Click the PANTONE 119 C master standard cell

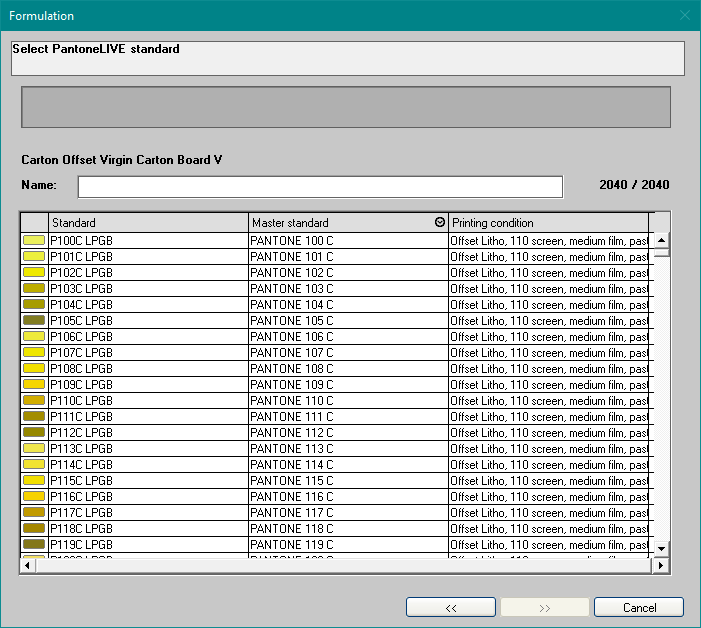tap(348, 544)
